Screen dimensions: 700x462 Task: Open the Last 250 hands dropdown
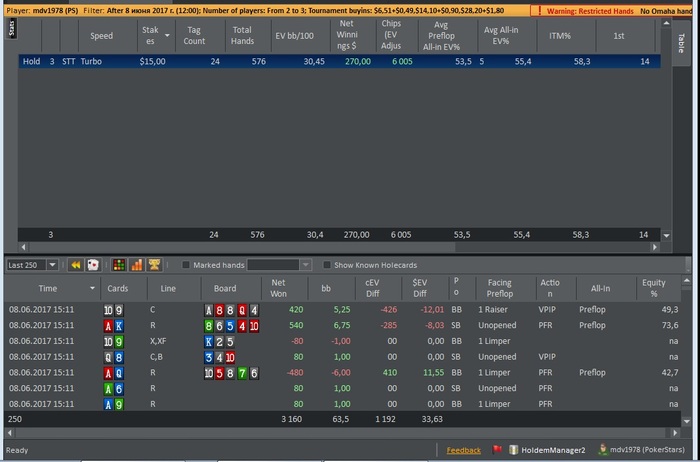coord(52,265)
